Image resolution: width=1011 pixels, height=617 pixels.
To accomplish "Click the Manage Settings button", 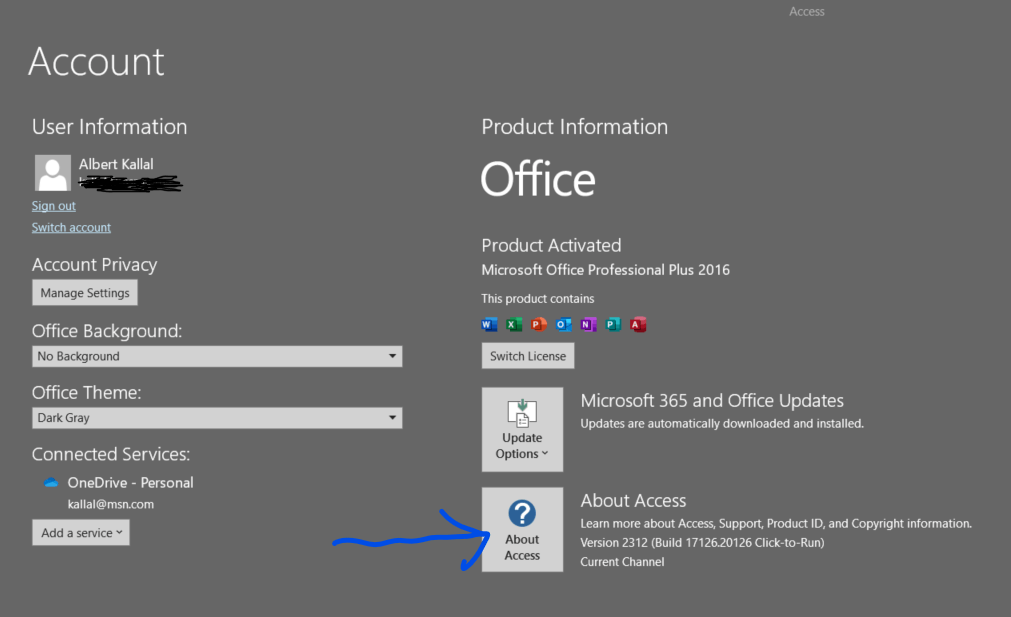I will (x=84, y=292).
